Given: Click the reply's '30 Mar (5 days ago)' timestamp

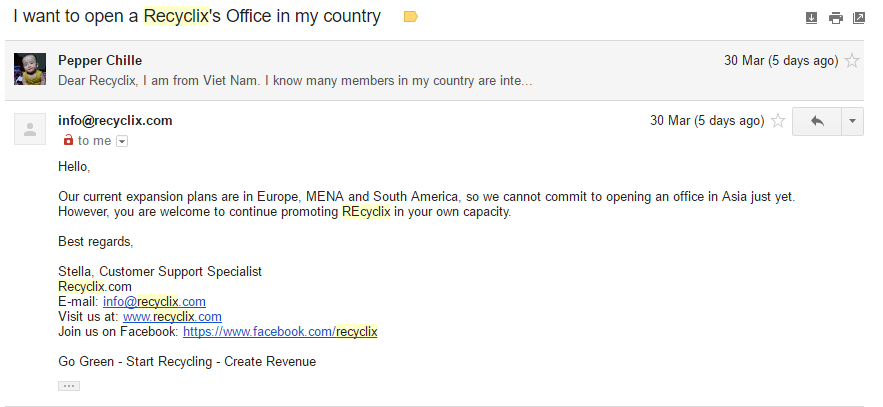Looking at the screenshot, I should point(706,121).
